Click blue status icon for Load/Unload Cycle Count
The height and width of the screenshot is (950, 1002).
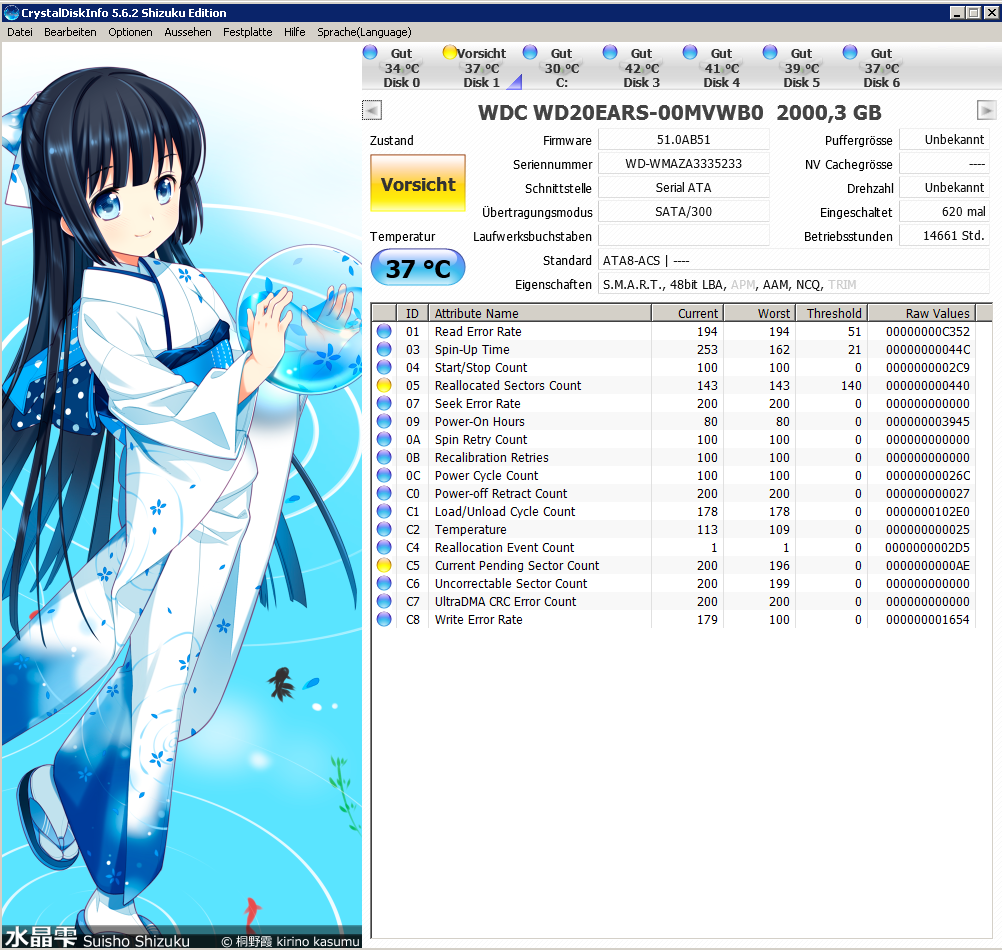383,511
